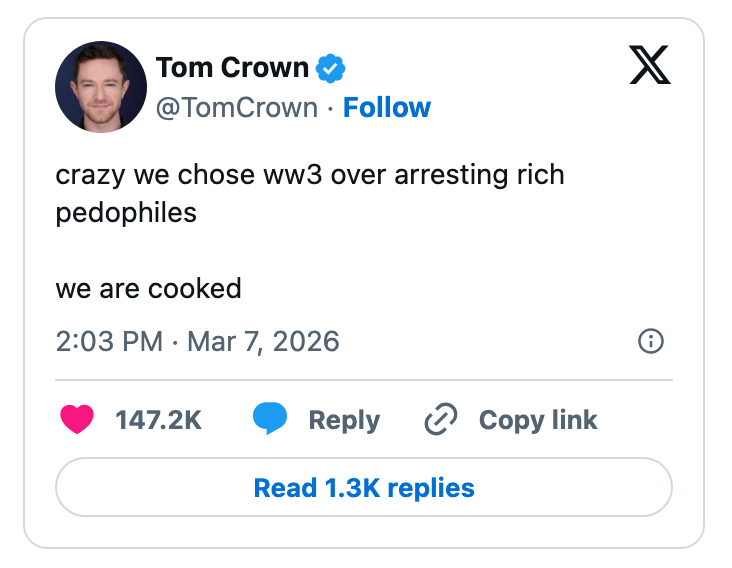Open the tweet info circle icon
The width and height of the screenshot is (732, 568).
[x=650, y=342]
